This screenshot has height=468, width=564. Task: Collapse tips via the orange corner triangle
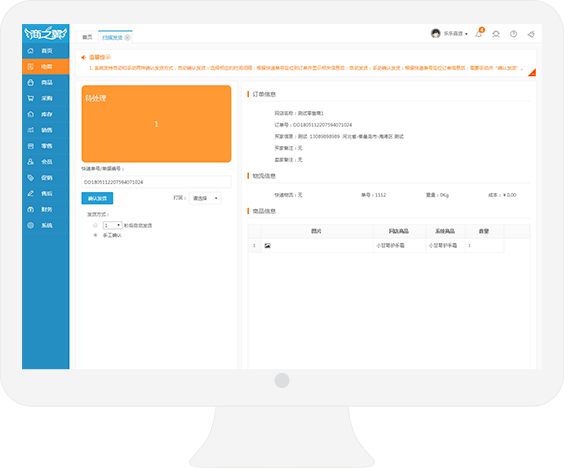point(533,73)
